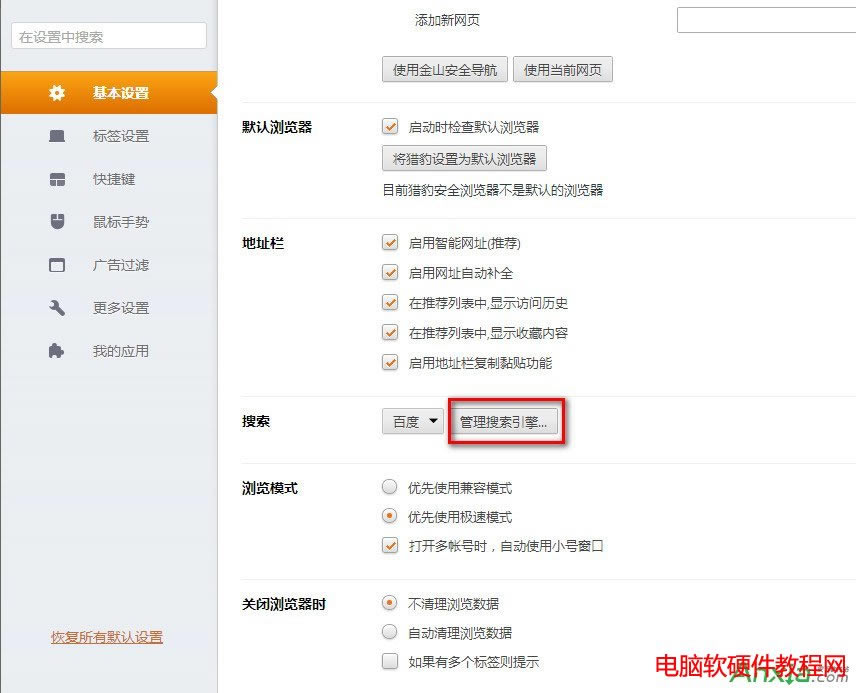This screenshot has height=693, width=856.
Task: Uncheck 启动时检查默认浏览器
Action: coord(390,127)
